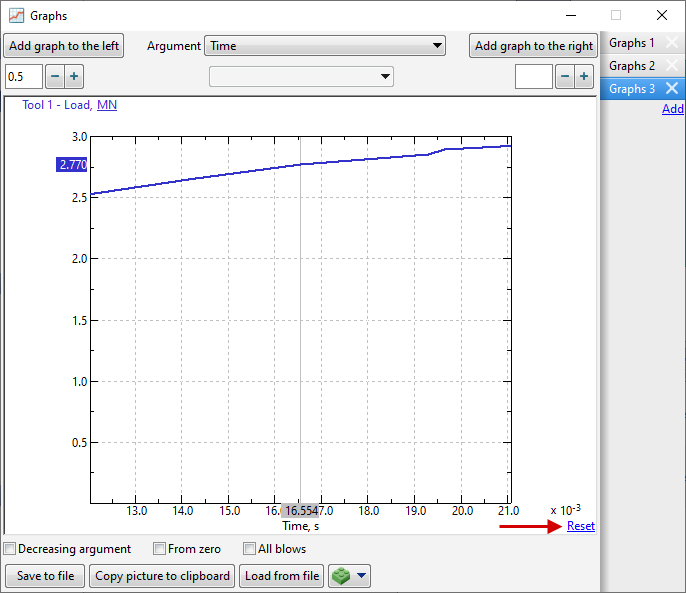The height and width of the screenshot is (593, 686).
Task: Tick the From zero checkbox
Action: coord(159,549)
